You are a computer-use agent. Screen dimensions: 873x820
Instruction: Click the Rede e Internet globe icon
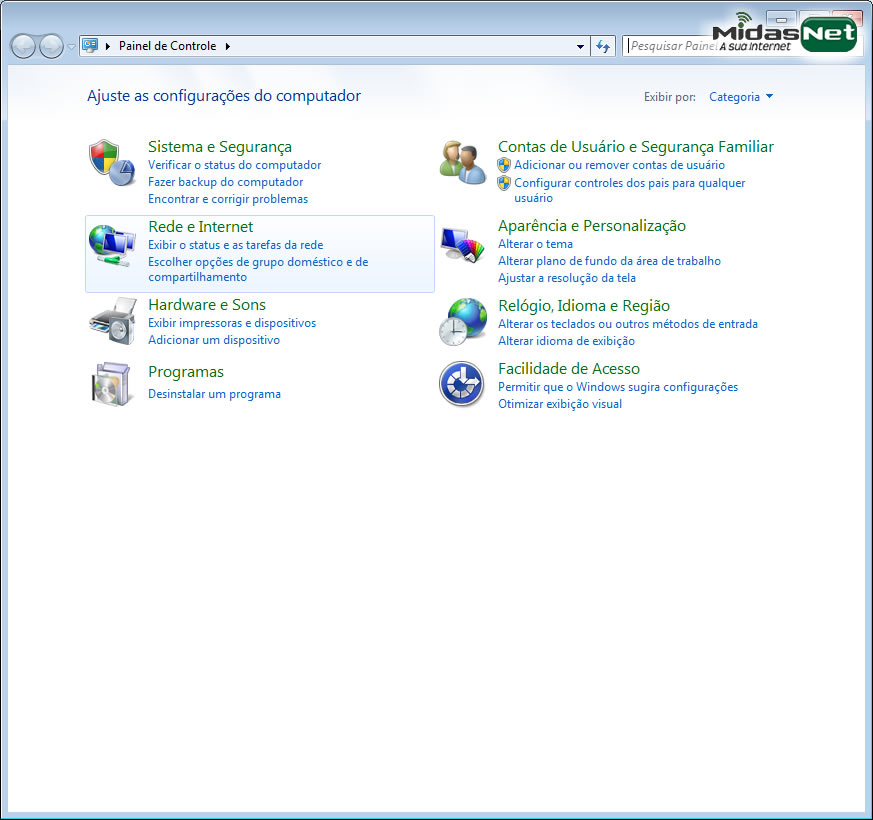pyautogui.click(x=112, y=245)
